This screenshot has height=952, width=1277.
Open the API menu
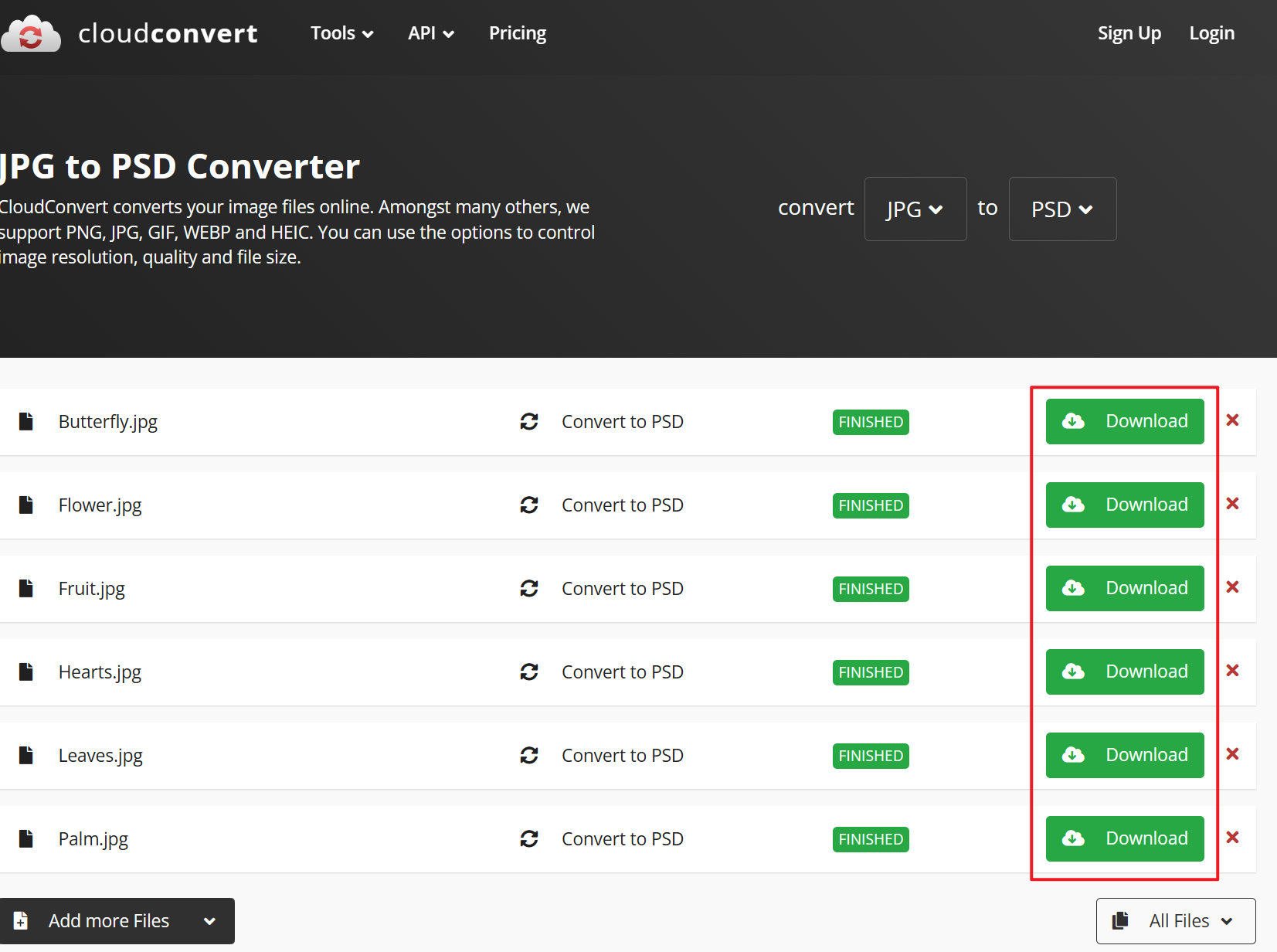pos(430,33)
